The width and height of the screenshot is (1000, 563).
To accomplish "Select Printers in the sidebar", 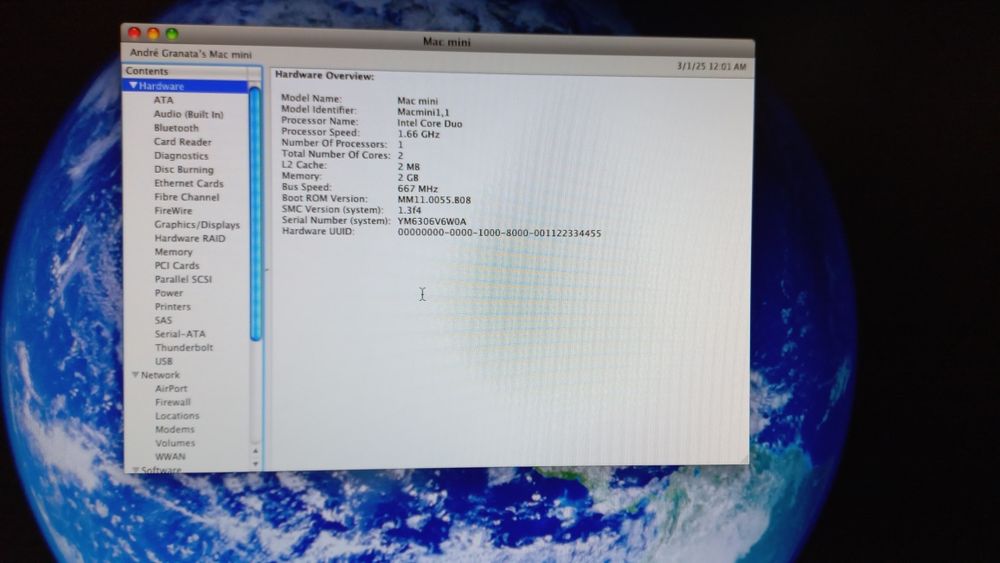I will 173,307.
